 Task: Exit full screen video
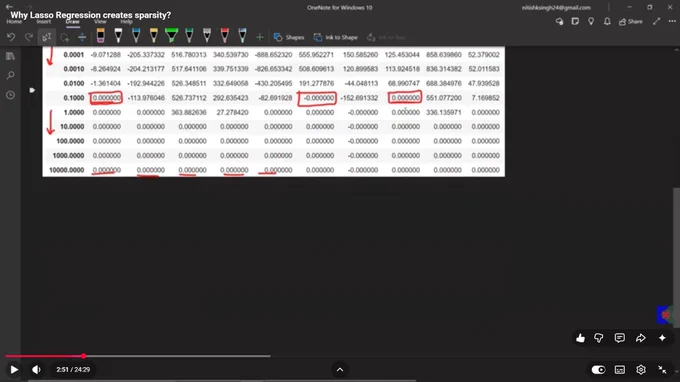coord(662,370)
